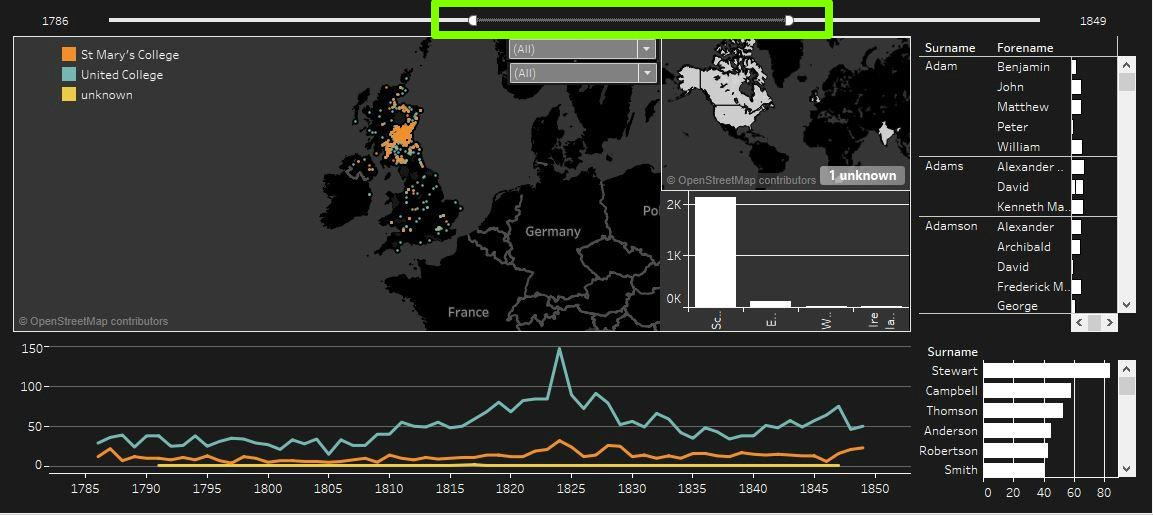Select the United College teal swatch
1153x515 pixels.
(x=68, y=74)
